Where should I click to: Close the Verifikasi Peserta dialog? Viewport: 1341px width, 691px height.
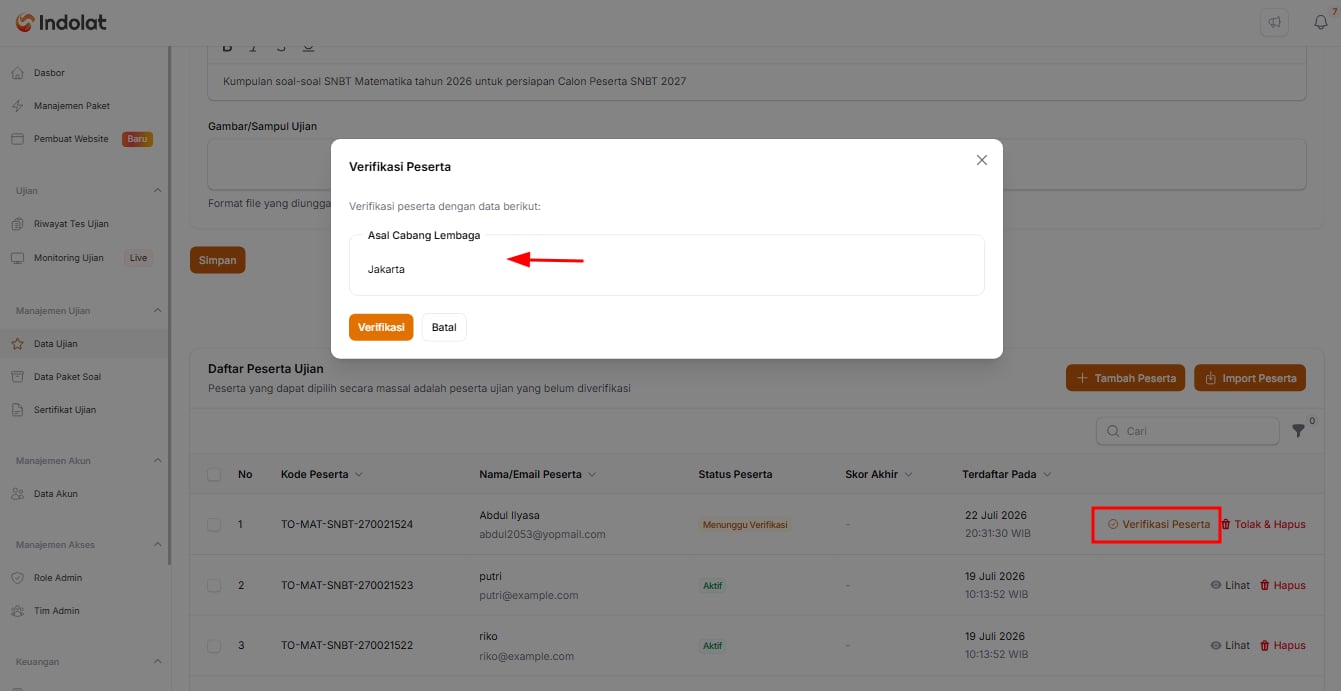click(x=982, y=160)
